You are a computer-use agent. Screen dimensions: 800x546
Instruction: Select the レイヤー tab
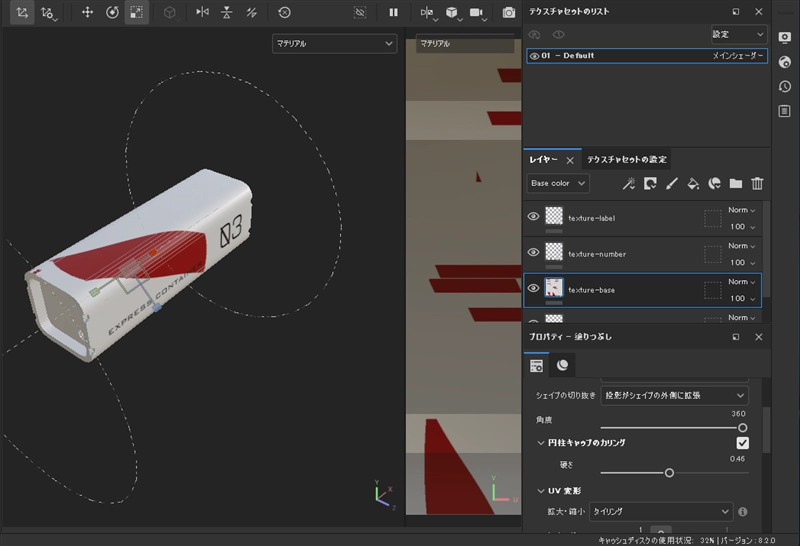(543, 159)
